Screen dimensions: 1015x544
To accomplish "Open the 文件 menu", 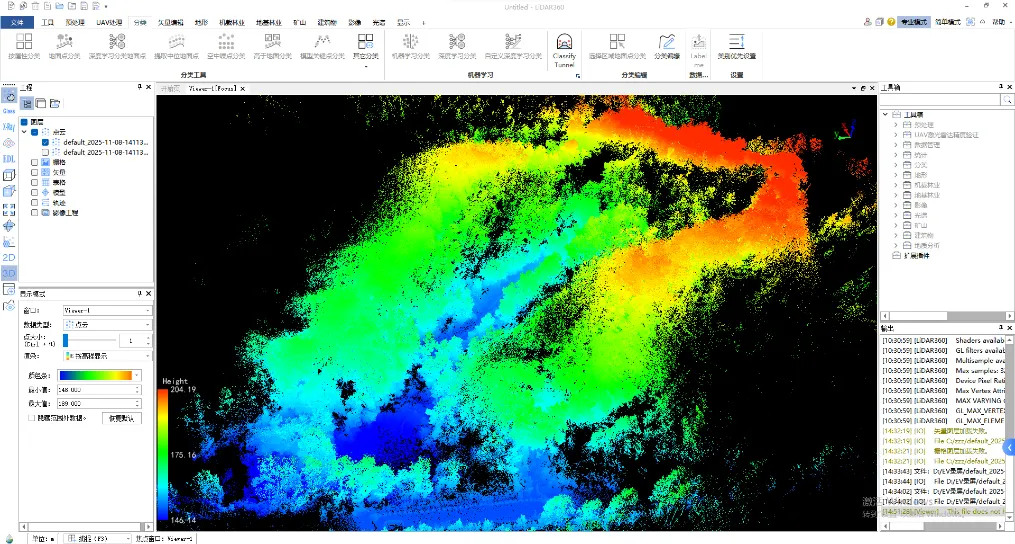I will pos(17,22).
